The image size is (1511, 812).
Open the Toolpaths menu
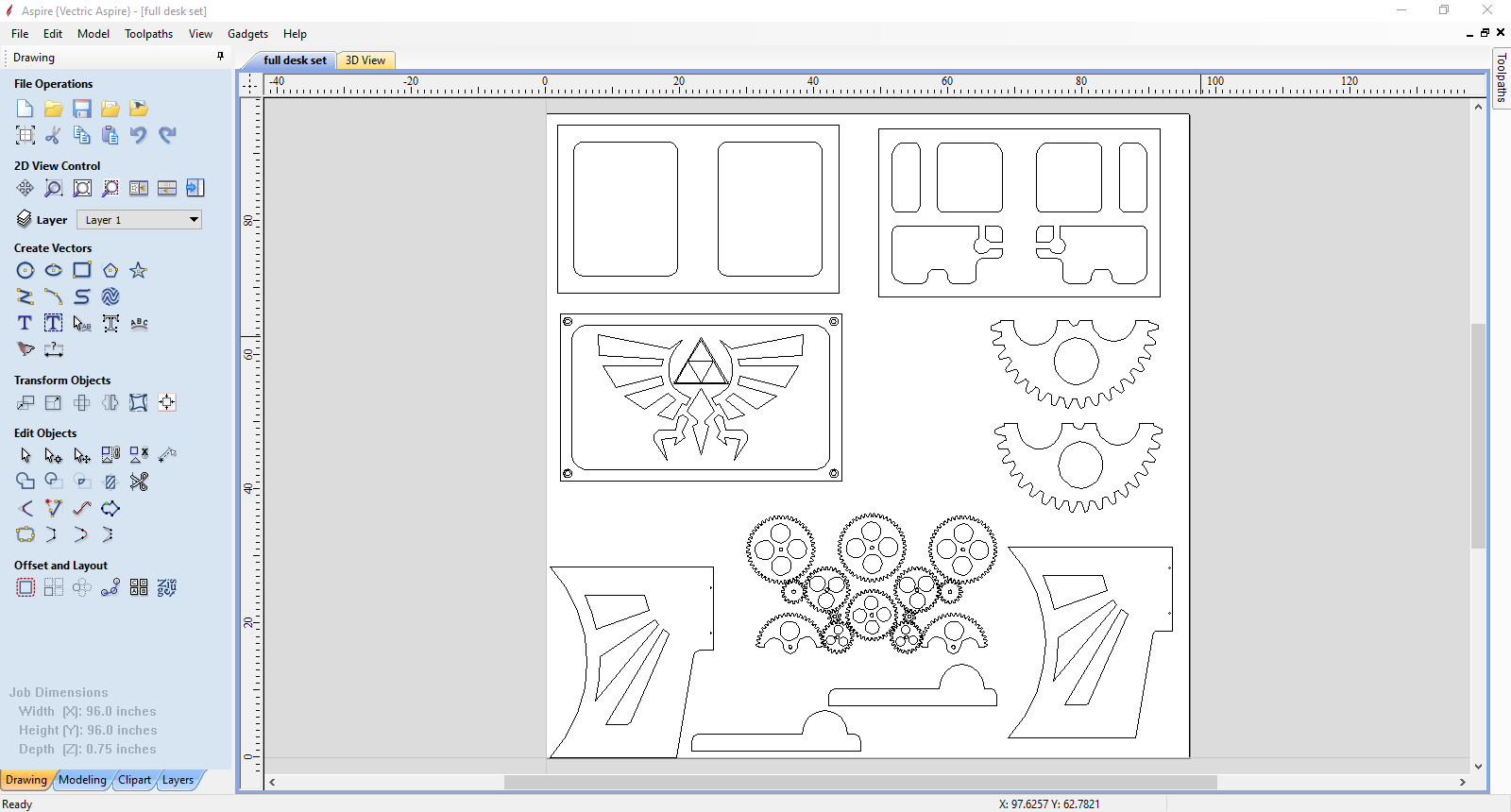tap(149, 33)
